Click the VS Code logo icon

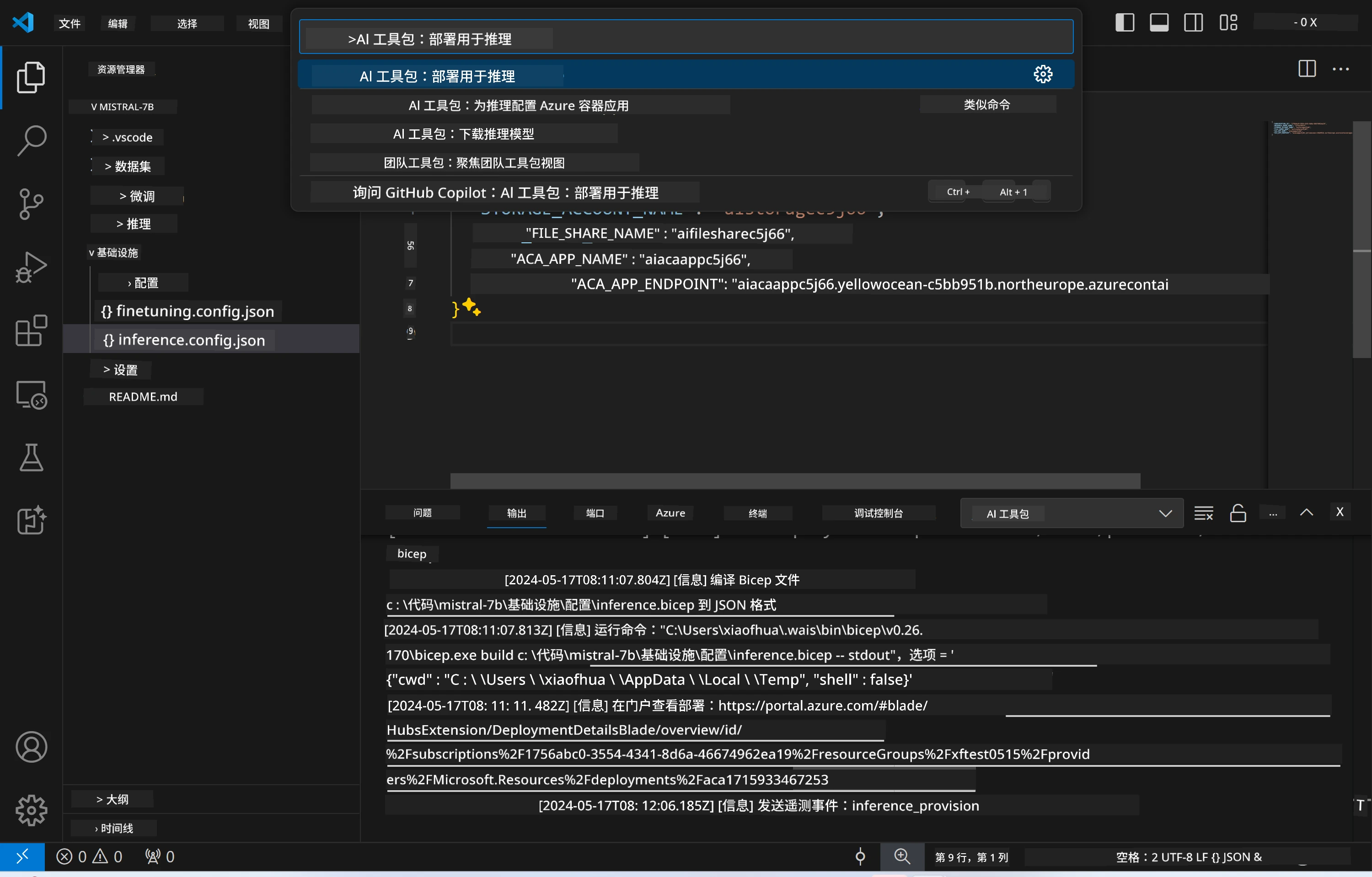[x=23, y=23]
